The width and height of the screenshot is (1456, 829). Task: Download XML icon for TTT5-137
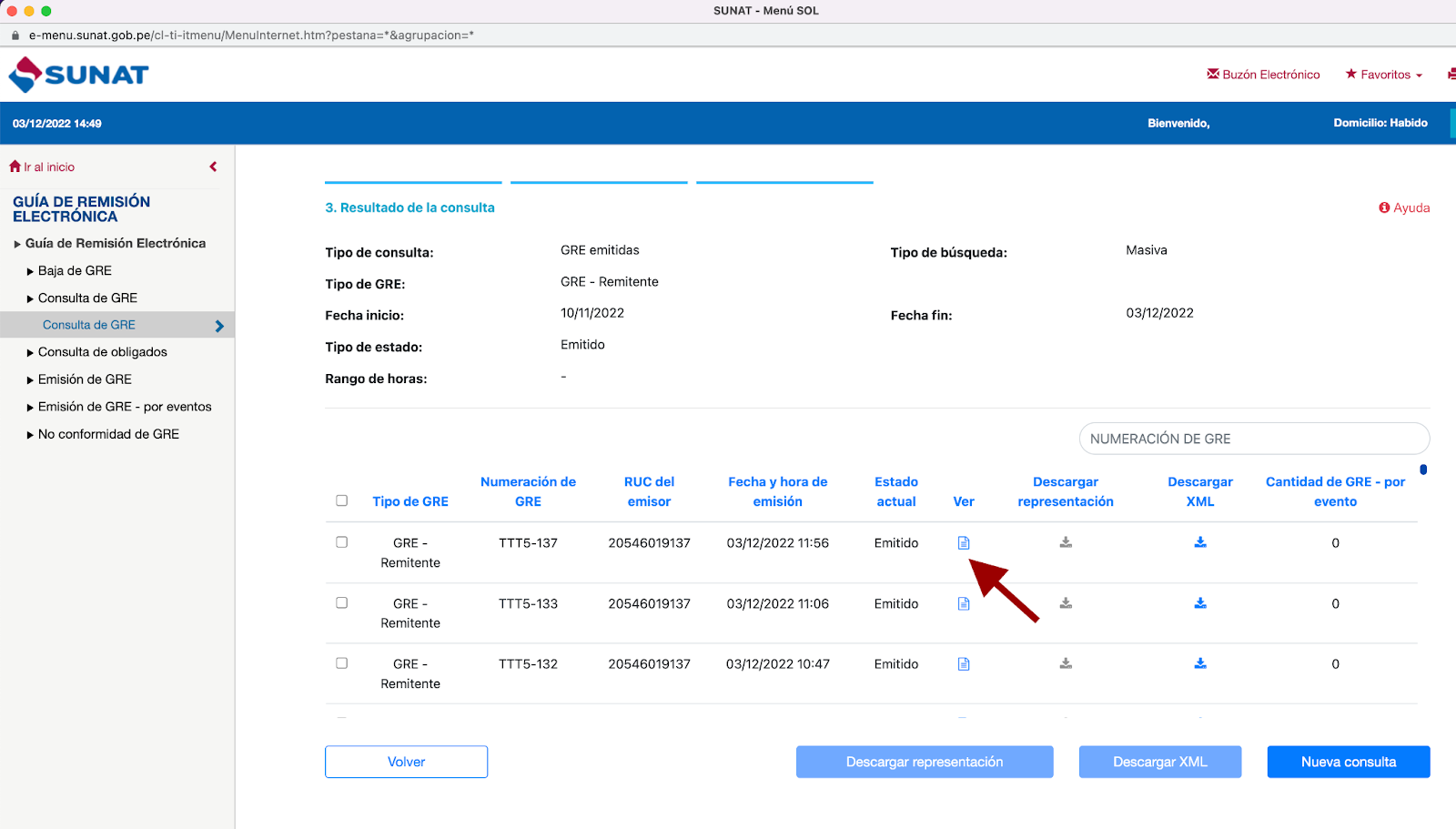1200,542
